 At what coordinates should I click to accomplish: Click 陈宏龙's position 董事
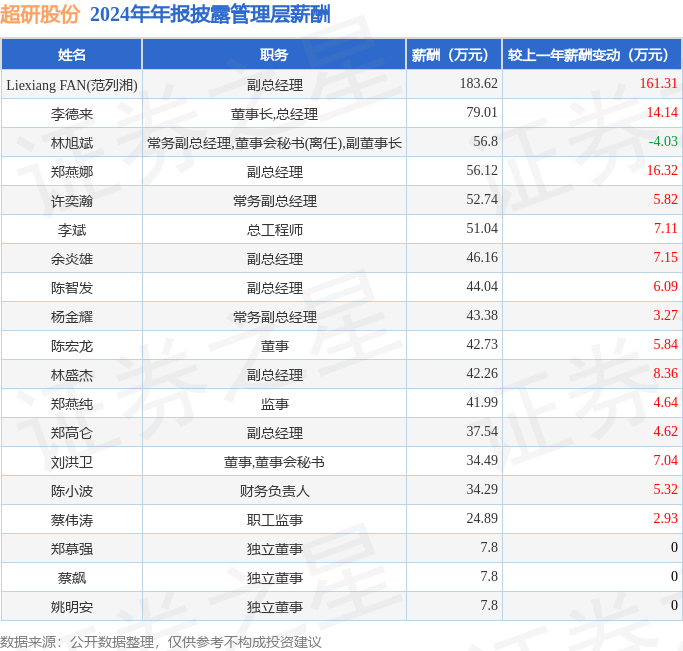click(x=274, y=346)
